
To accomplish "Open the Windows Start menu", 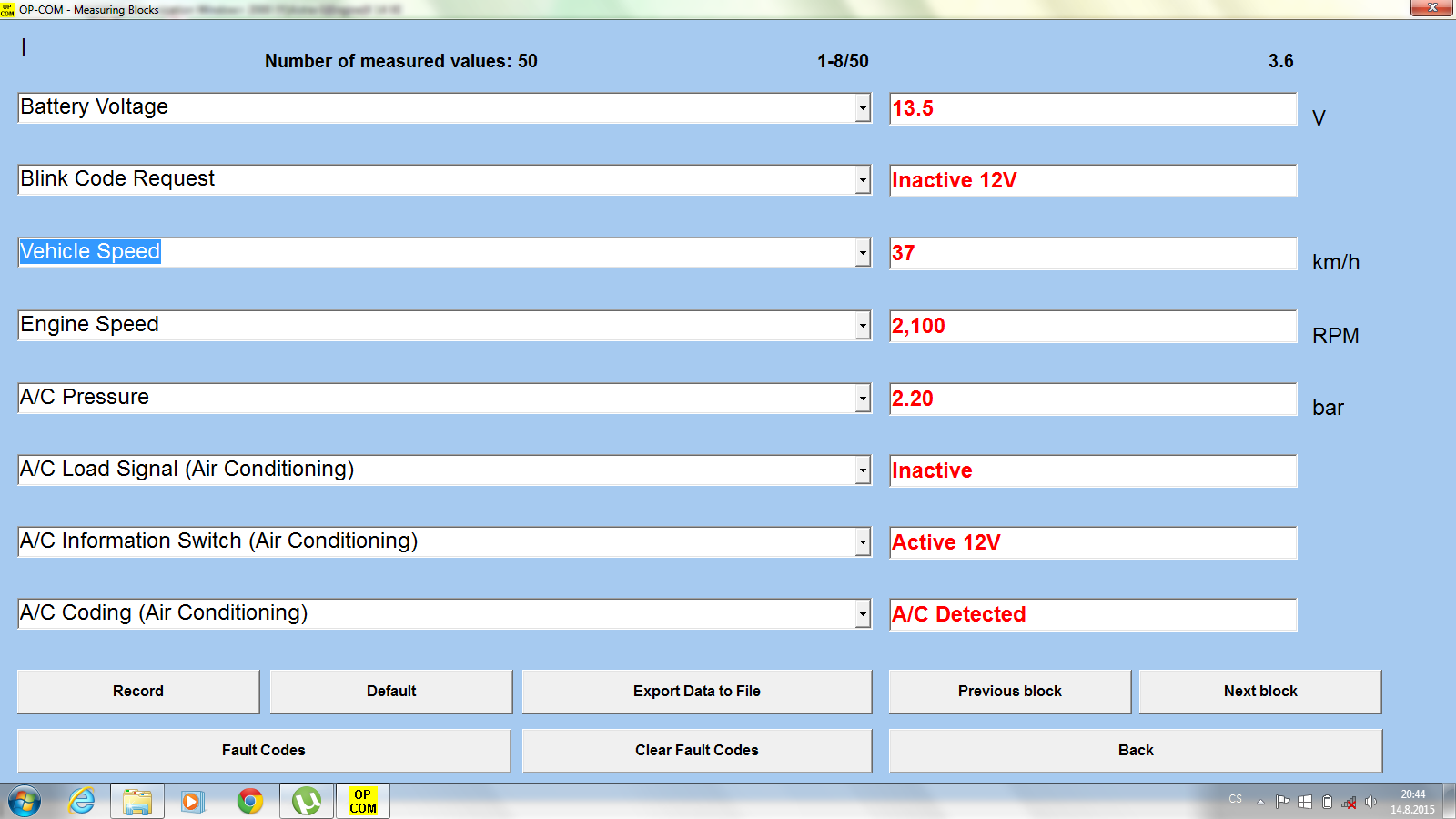I will click(x=25, y=801).
